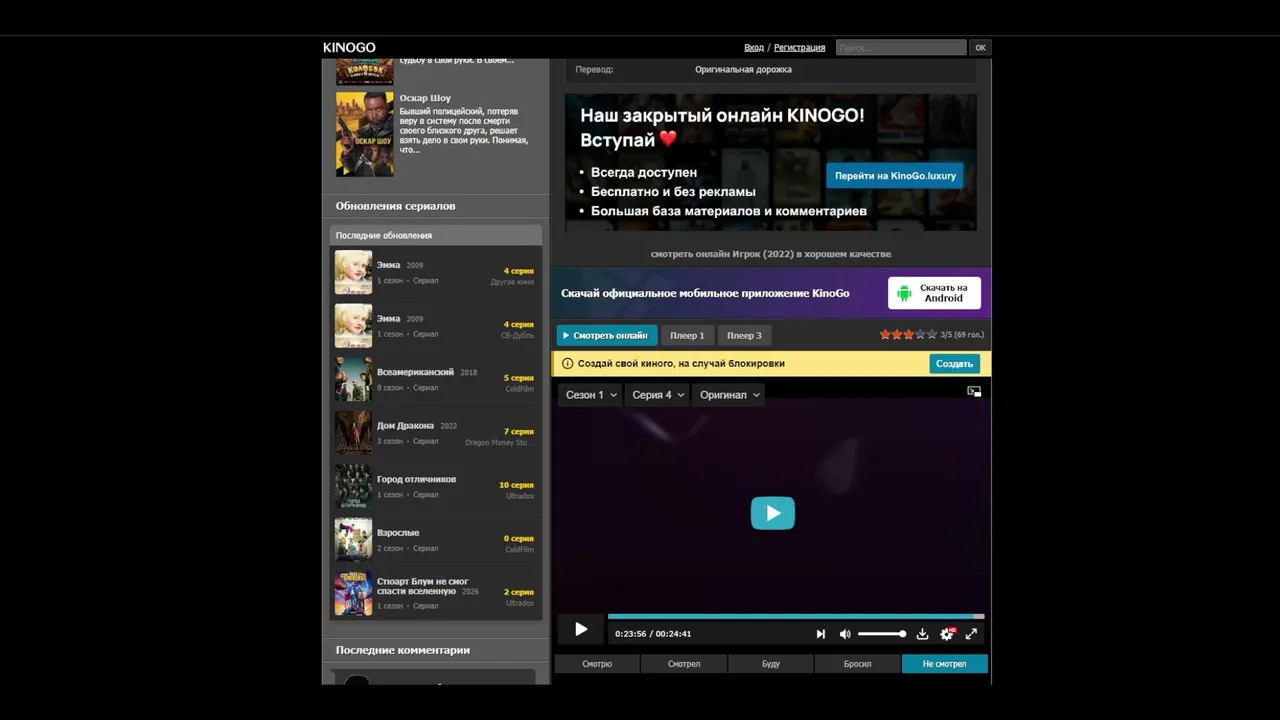Screen dimensions: 1280x720
Task: Click the 10 серия label for Город отличников
Action: tap(517, 485)
